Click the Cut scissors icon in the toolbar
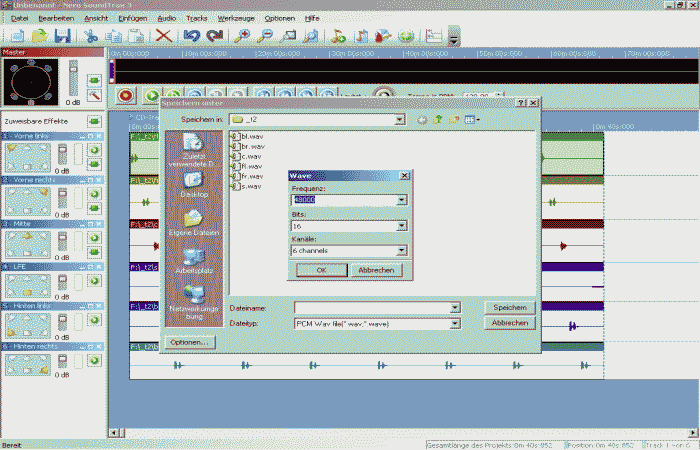Image resolution: width=700 pixels, height=450 pixels. click(92, 36)
